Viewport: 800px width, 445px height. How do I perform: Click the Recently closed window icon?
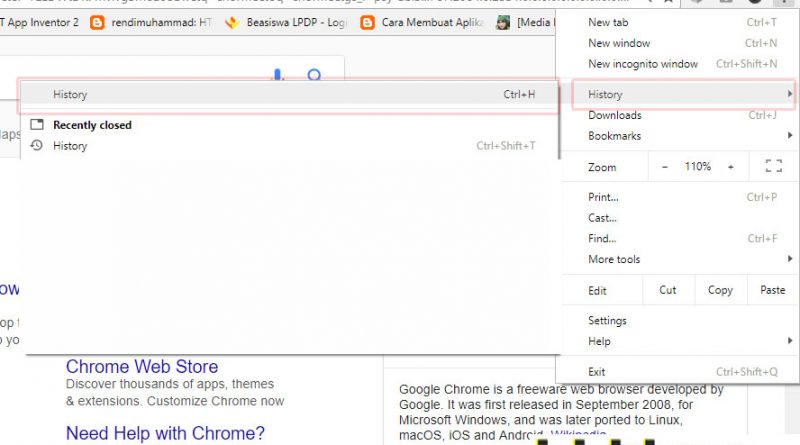click(37, 125)
